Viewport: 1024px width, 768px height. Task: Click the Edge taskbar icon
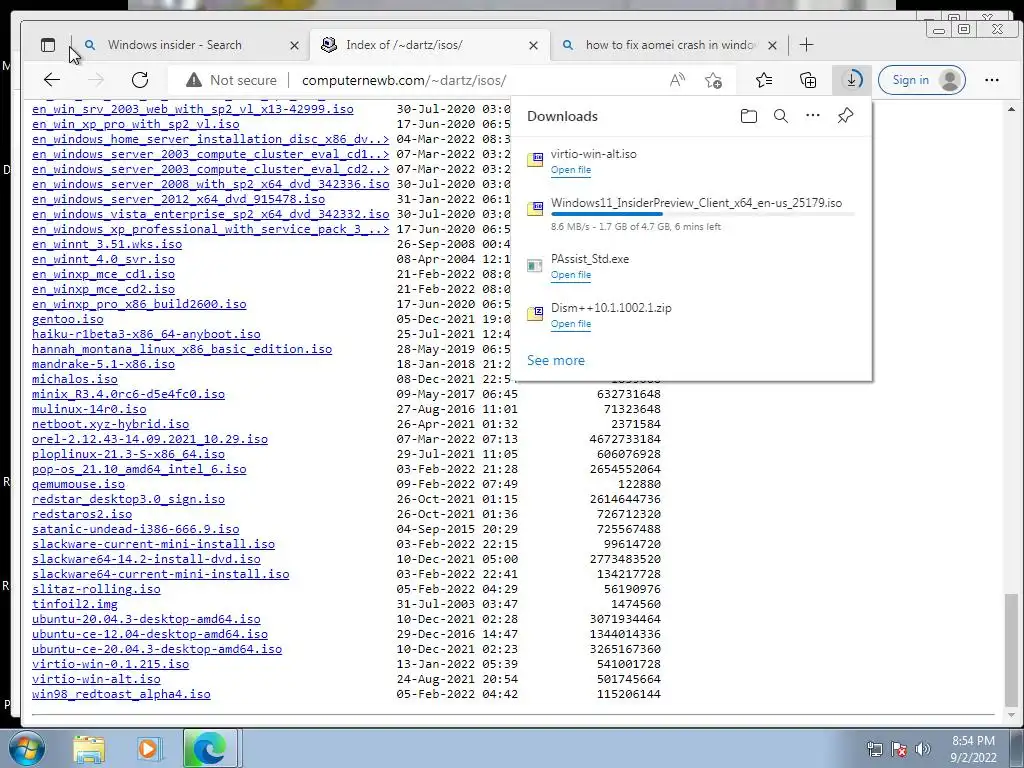(210, 748)
